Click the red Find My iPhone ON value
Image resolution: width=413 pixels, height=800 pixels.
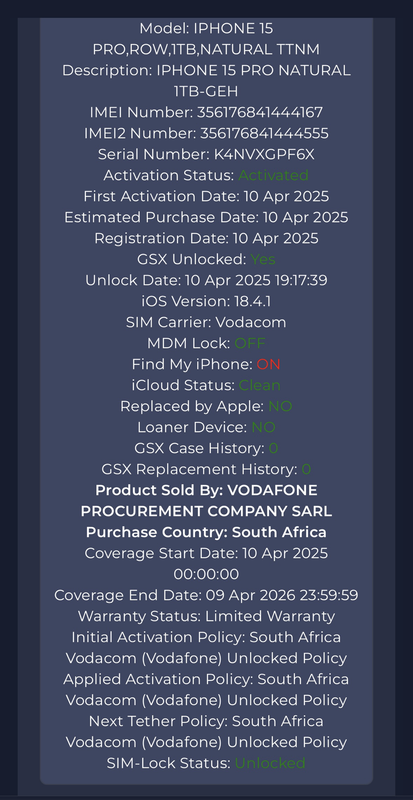point(269,364)
